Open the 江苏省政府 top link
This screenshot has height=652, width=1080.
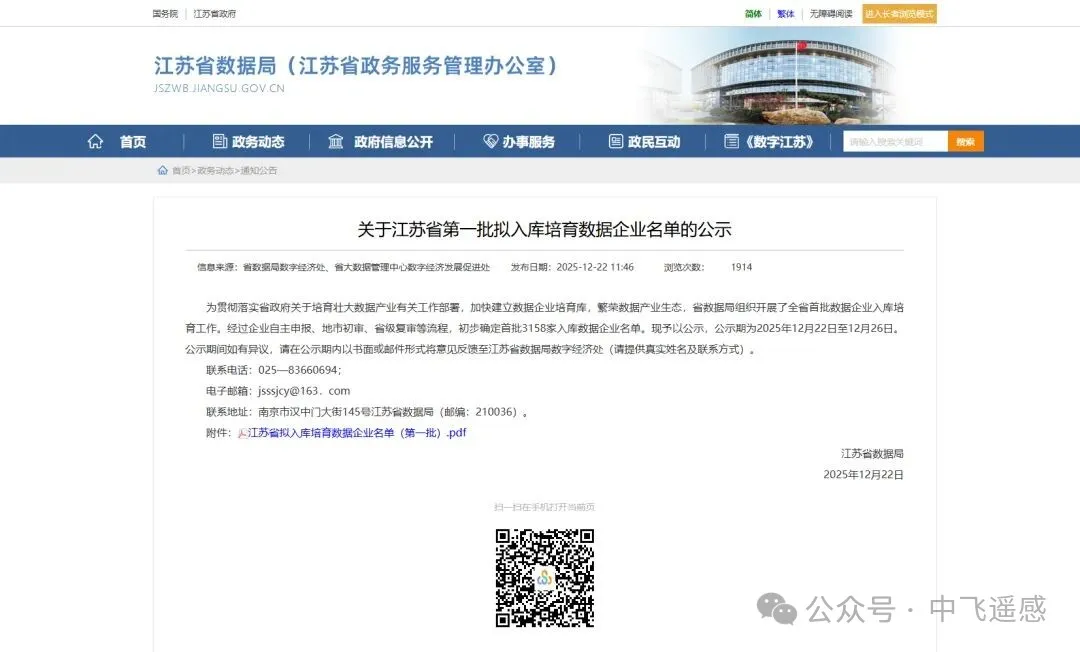(215, 14)
